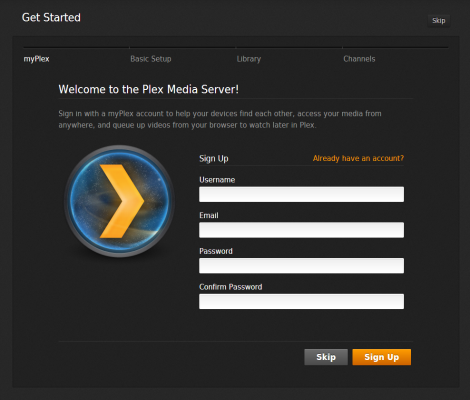Switch to the Basic Setup step
The height and width of the screenshot is (400, 470).
coord(151,59)
